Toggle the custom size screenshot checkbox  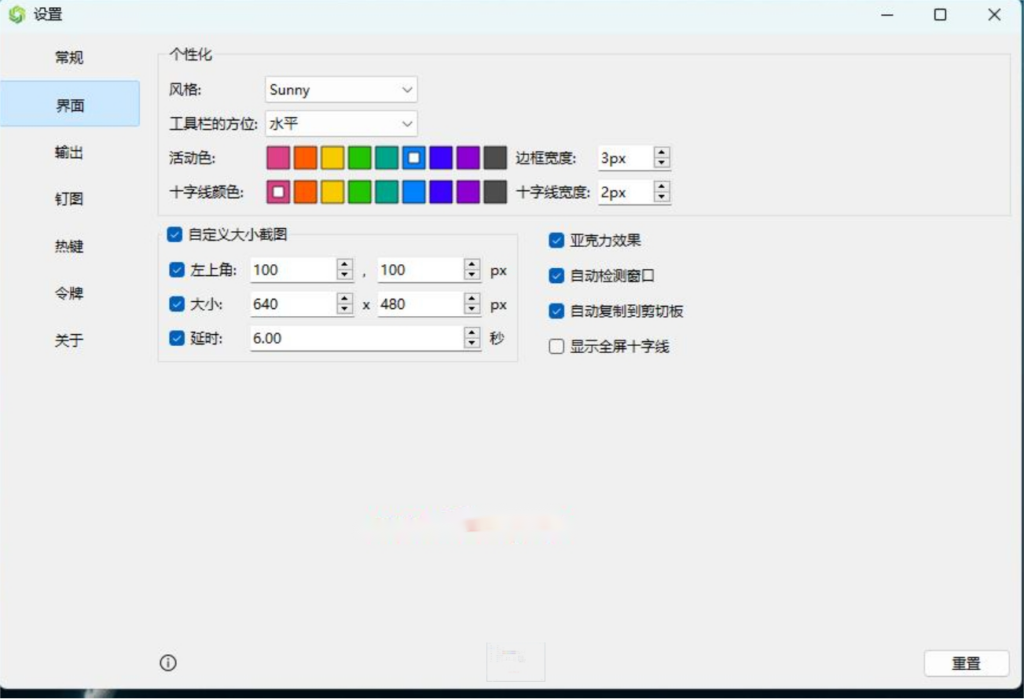tap(176, 235)
